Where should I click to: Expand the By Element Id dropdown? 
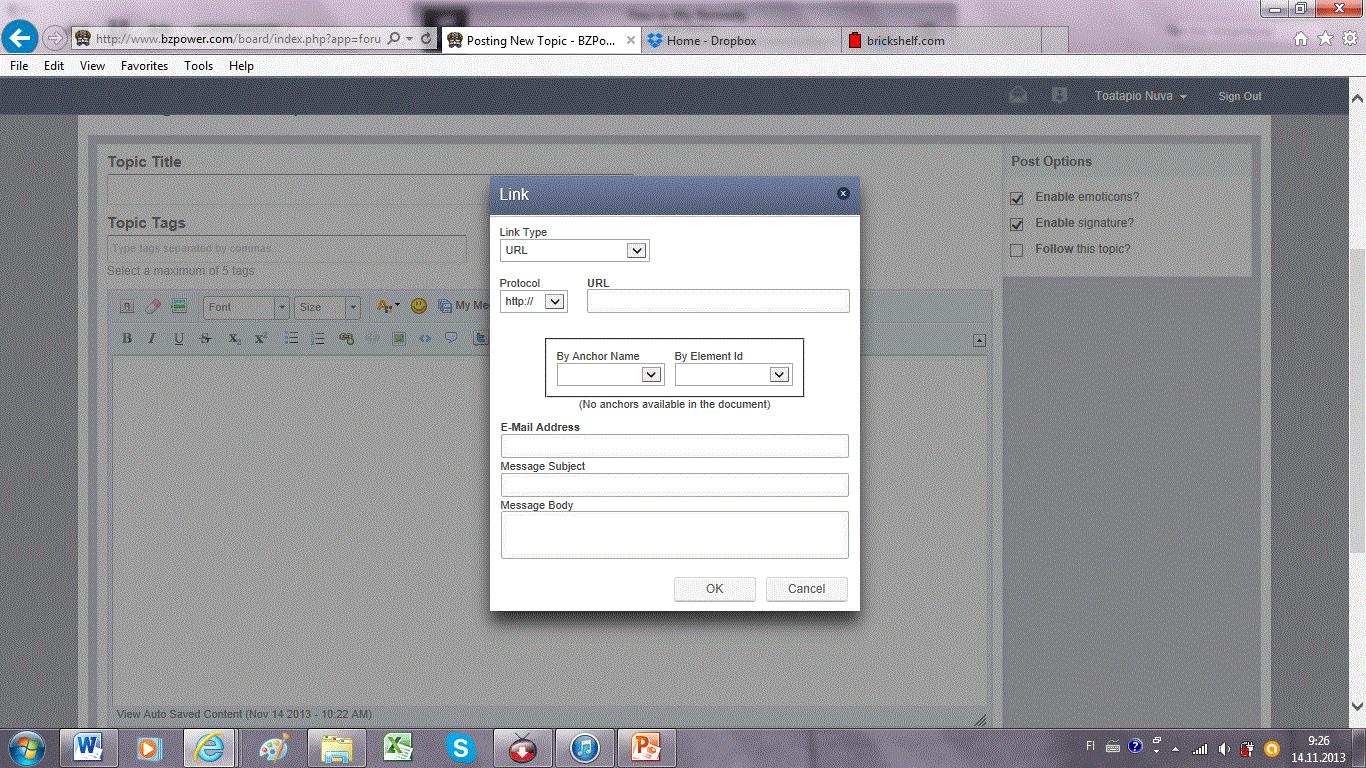click(733, 375)
